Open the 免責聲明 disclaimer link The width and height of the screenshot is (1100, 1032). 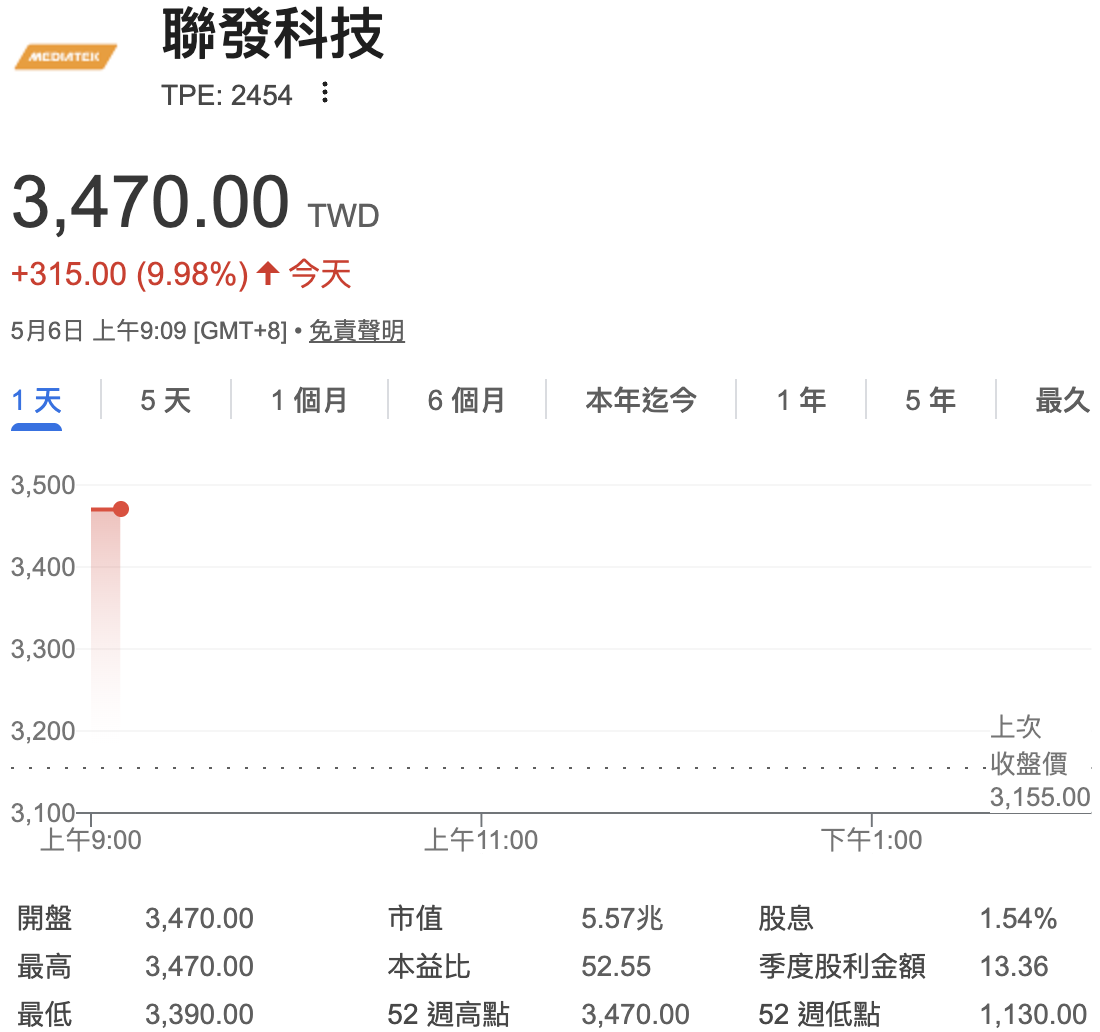point(357,330)
